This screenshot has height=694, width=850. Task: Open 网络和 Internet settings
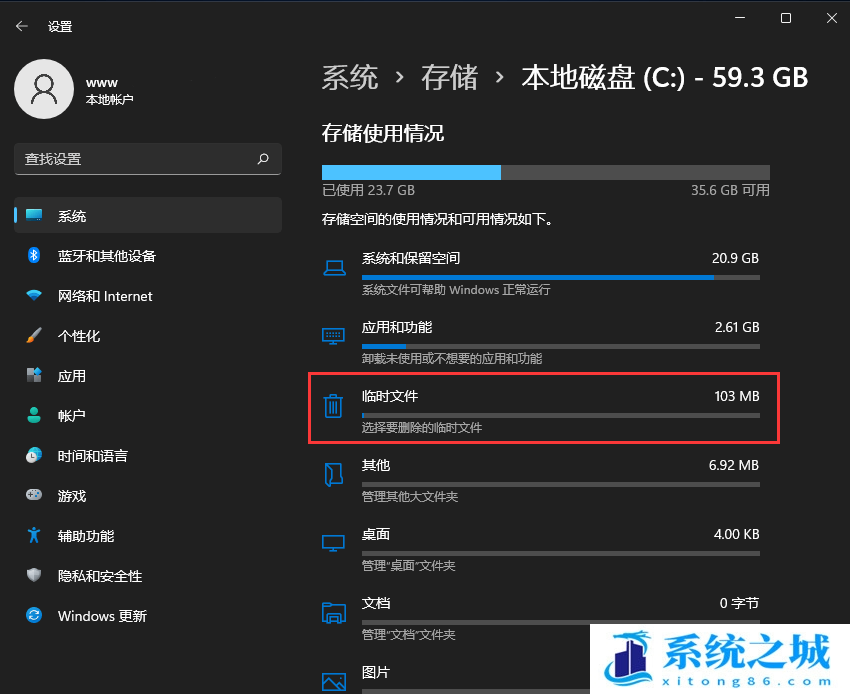click(x=34, y=296)
